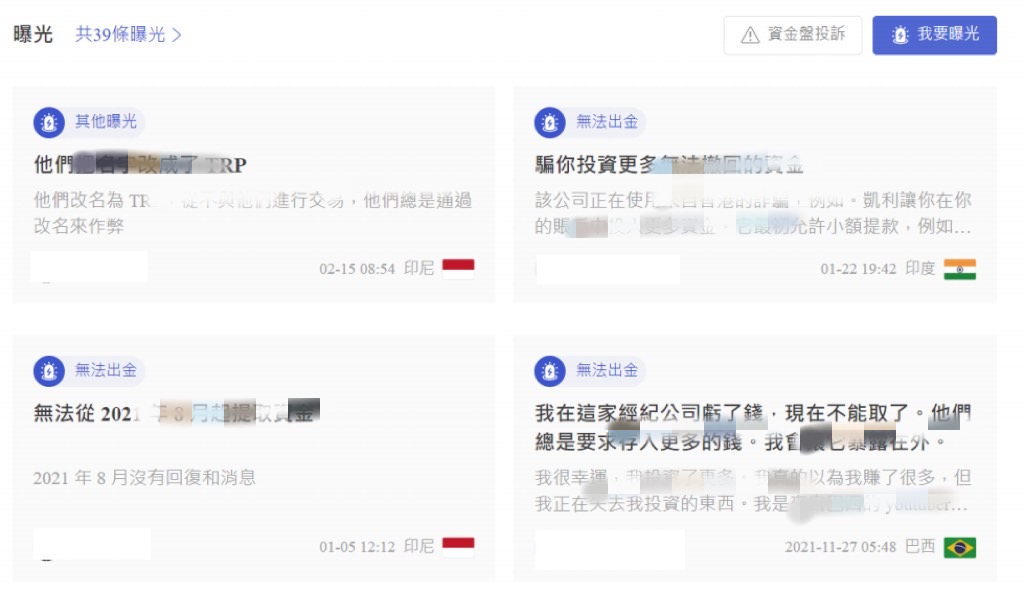The image size is (1024, 590).
Task: Open the 資金盤投訴 complaint button
Action: coord(792,35)
